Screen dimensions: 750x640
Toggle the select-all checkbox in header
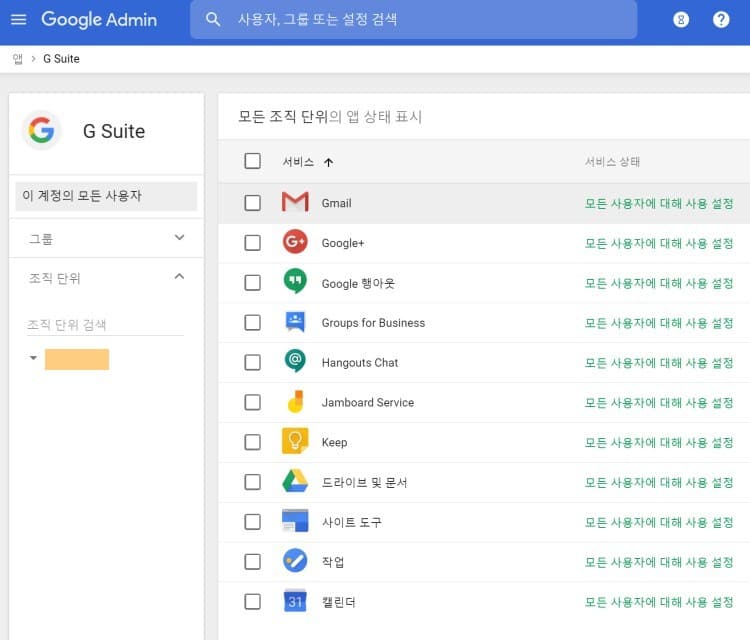click(x=252, y=161)
